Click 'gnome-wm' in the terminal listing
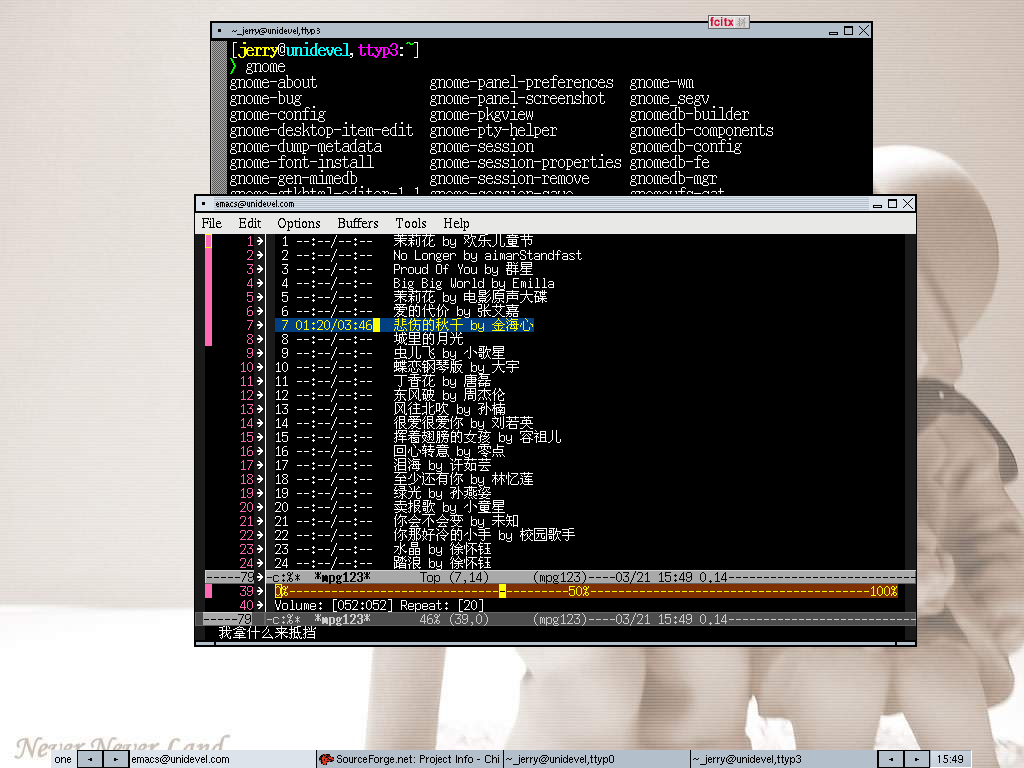 [x=662, y=83]
